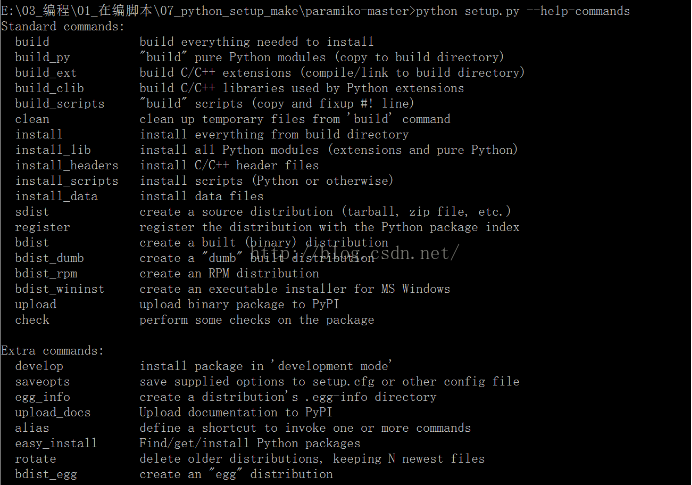Click the 'bdist_rpm' command entry
This screenshot has width=692, height=485.
(x=46, y=274)
